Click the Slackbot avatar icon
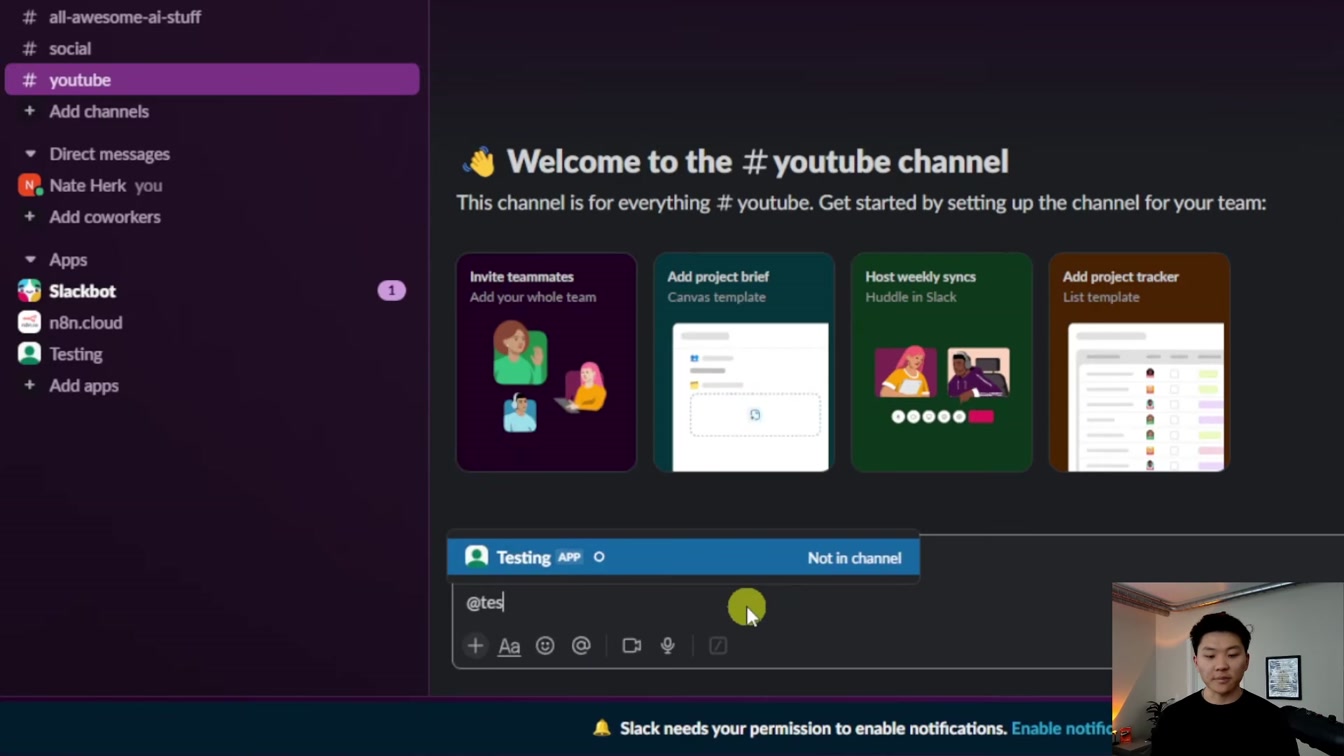This screenshot has width=1344, height=756. 29,291
